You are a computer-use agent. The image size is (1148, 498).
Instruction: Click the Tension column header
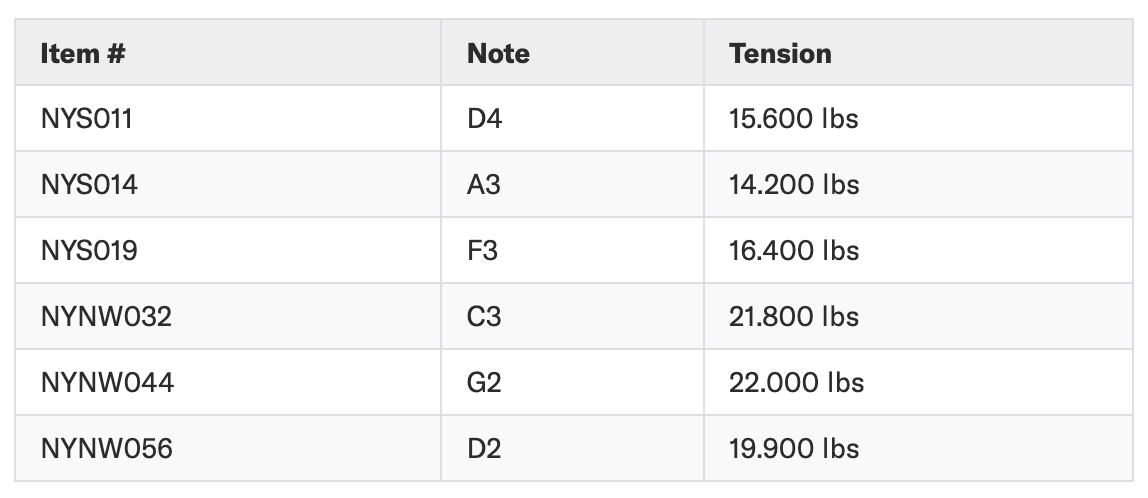780,53
